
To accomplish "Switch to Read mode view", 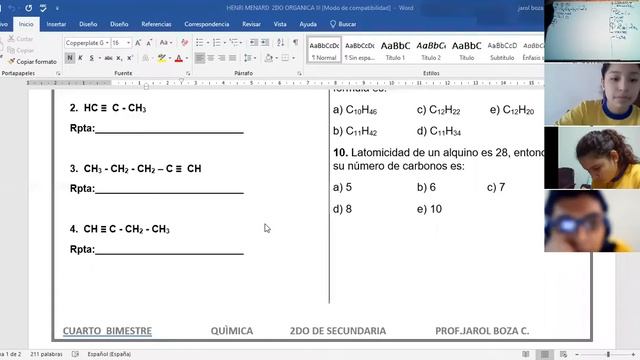I will [x=526, y=354].
